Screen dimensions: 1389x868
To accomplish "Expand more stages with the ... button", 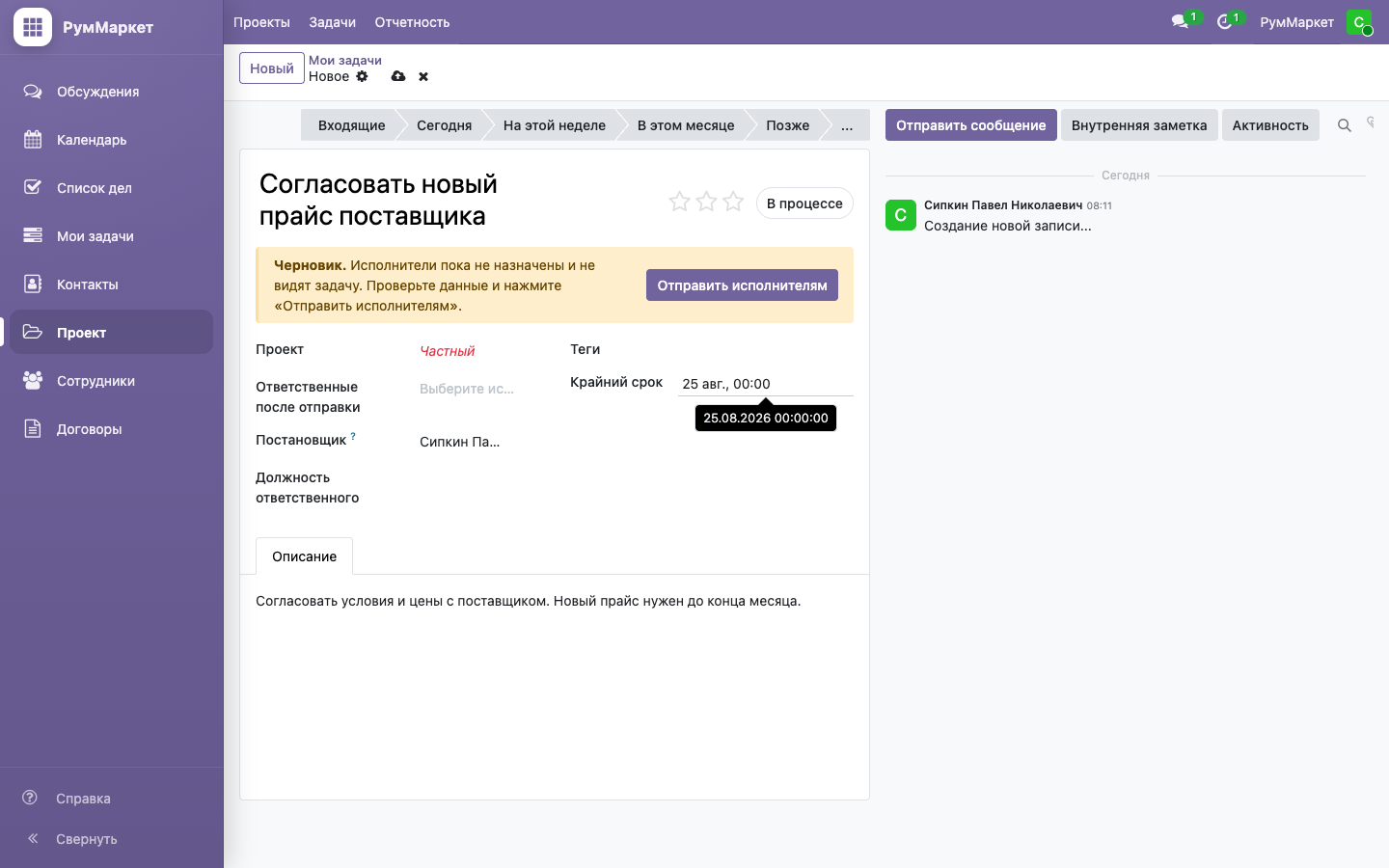I will pyautogui.click(x=847, y=125).
